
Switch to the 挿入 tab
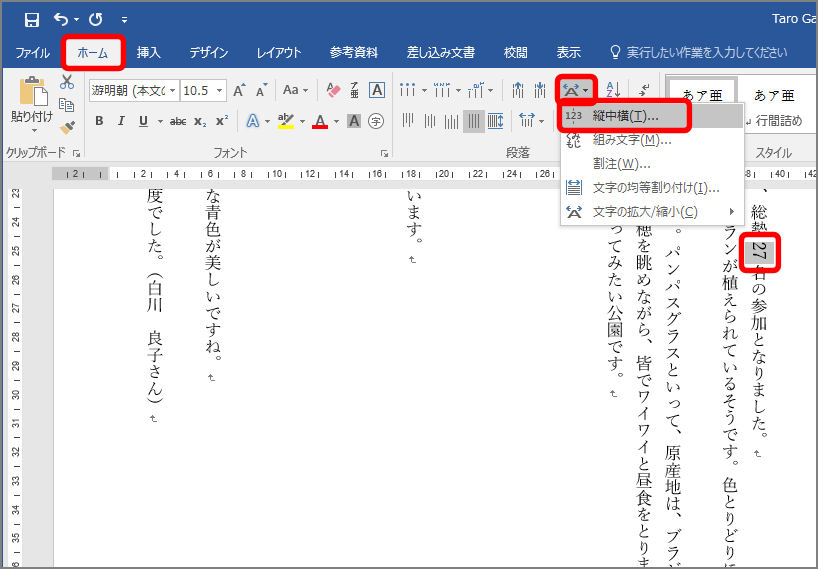point(149,53)
